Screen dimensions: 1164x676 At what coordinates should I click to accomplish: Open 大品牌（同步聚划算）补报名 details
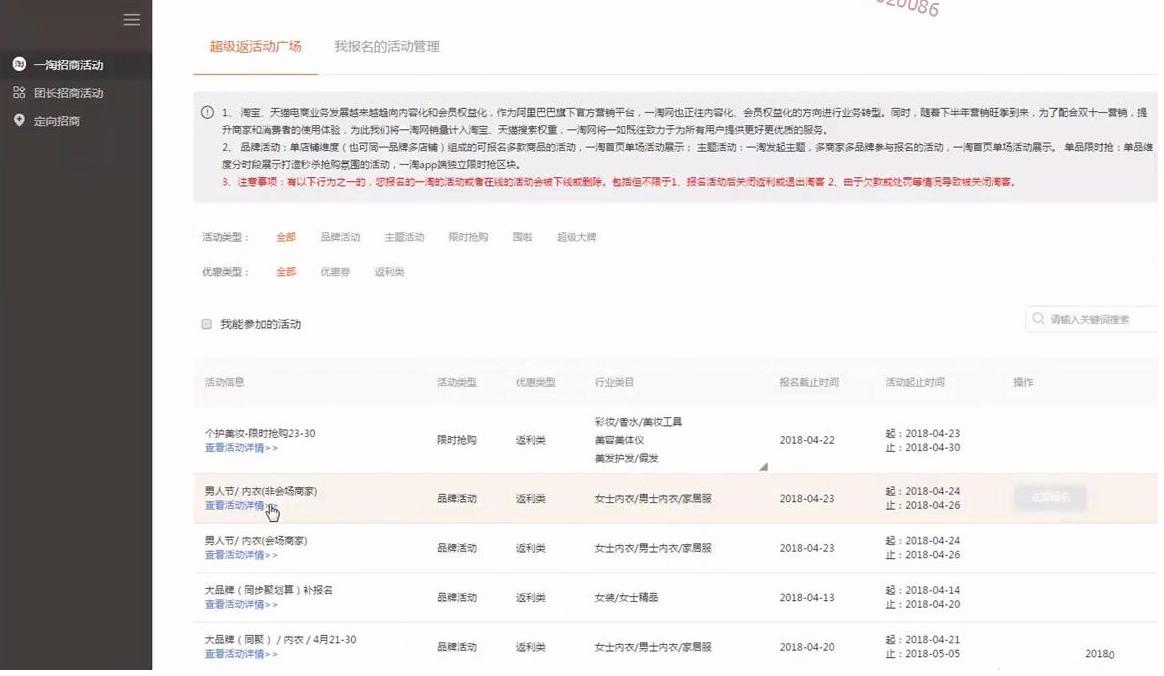point(236,604)
